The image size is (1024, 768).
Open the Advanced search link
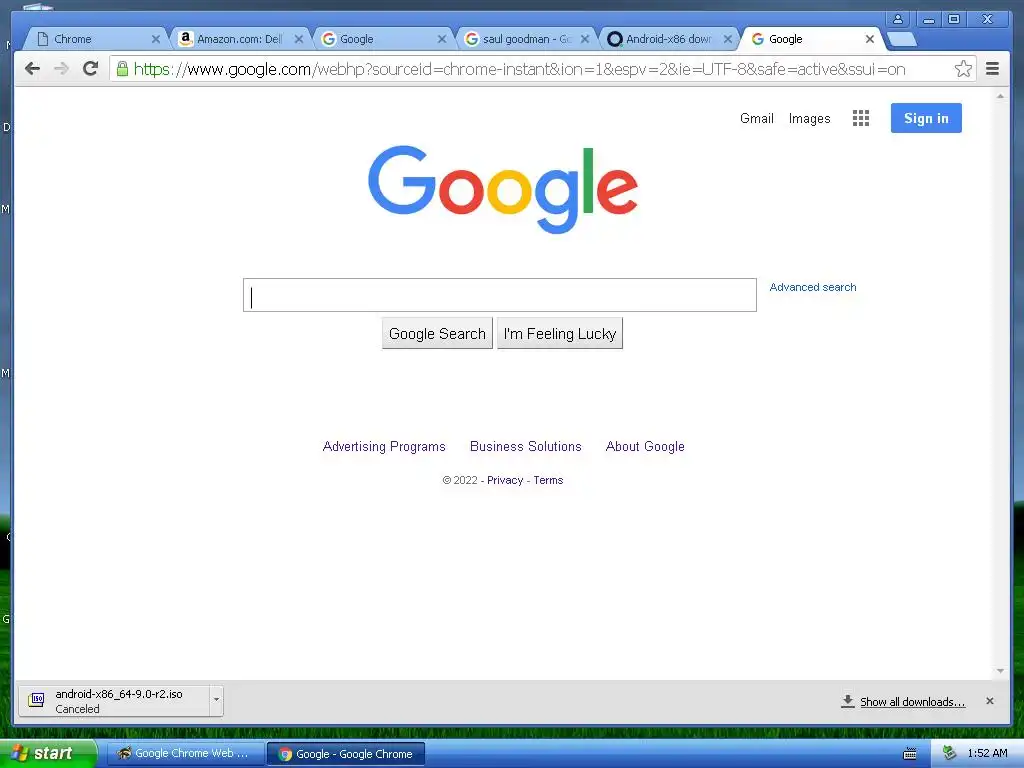coord(812,287)
